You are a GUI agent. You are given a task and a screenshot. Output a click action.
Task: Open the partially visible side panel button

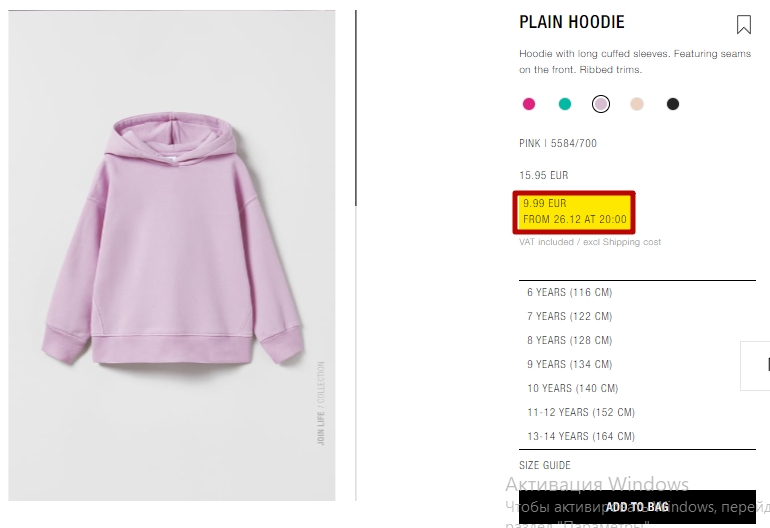(755, 366)
